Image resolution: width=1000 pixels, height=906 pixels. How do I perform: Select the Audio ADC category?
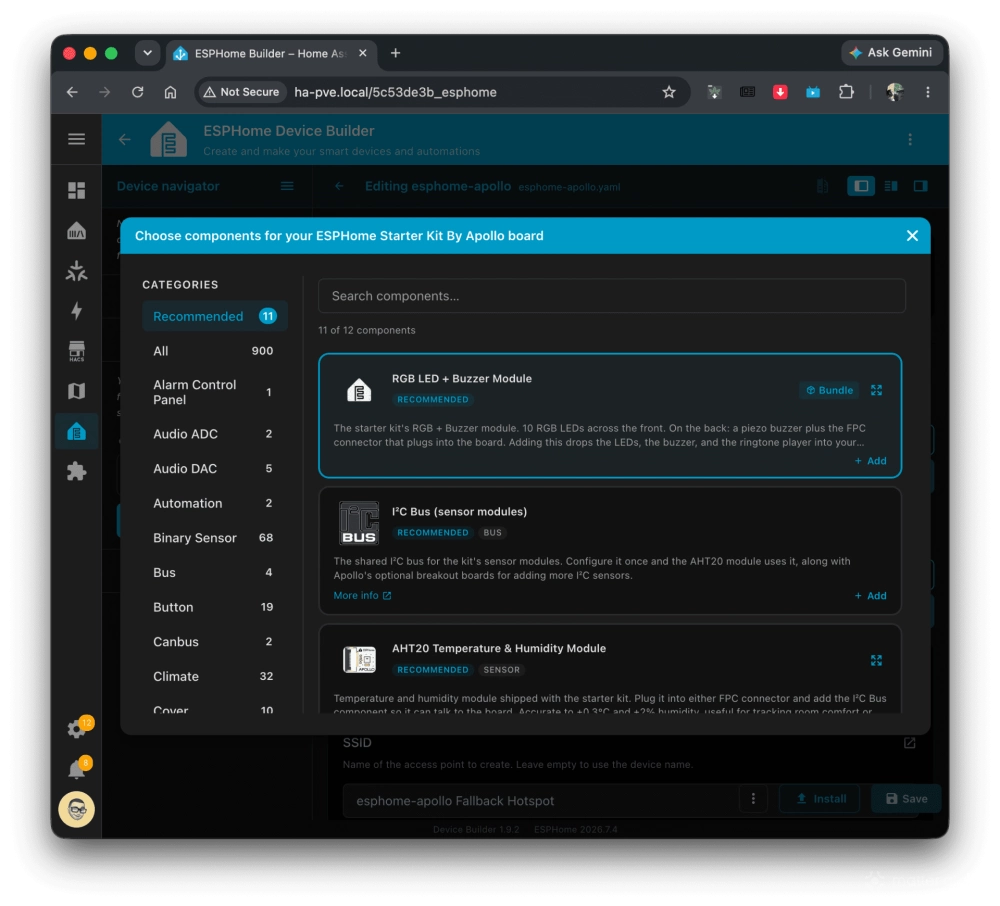[x=215, y=434]
